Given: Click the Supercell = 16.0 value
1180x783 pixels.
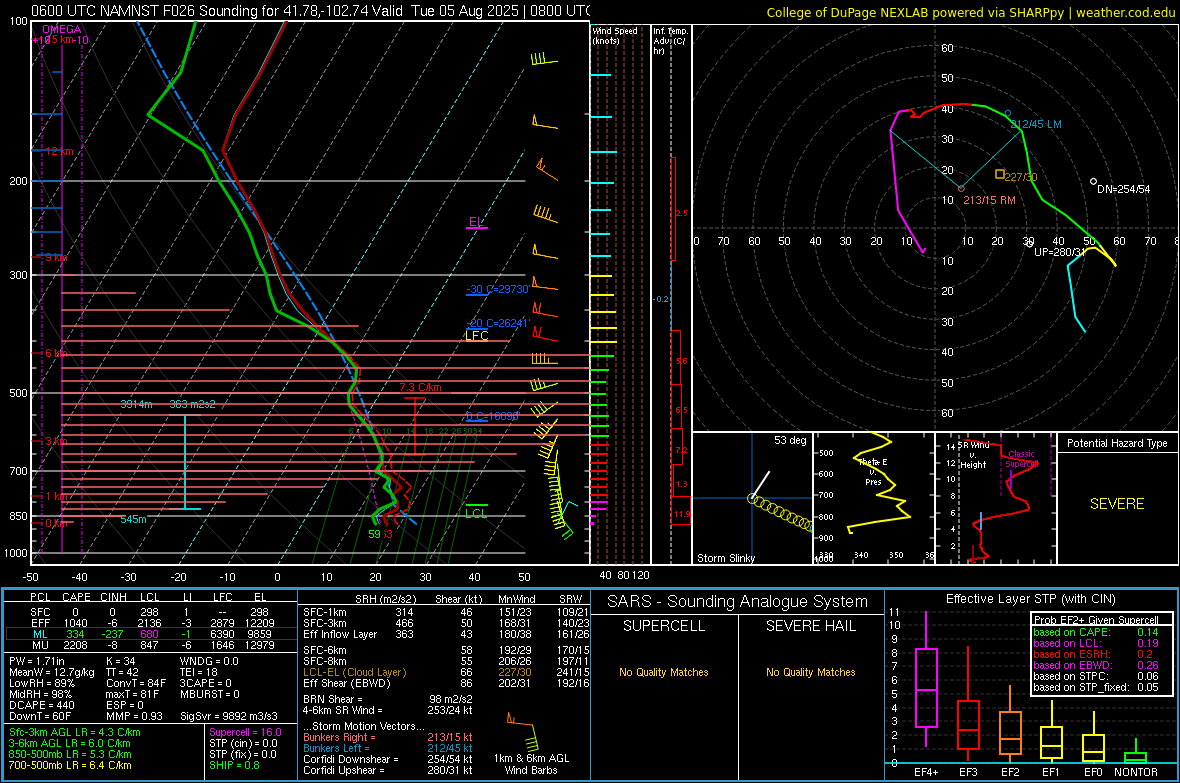Looking at the screenshot, I should click(x=245, y=732).
